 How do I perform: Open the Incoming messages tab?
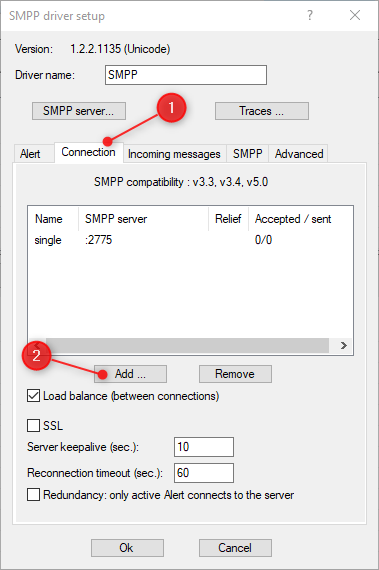174,154
